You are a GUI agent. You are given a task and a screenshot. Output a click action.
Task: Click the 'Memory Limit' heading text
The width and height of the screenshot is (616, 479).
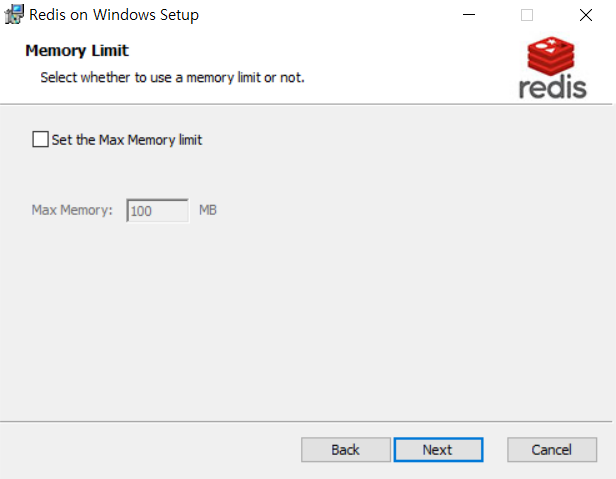77,51
